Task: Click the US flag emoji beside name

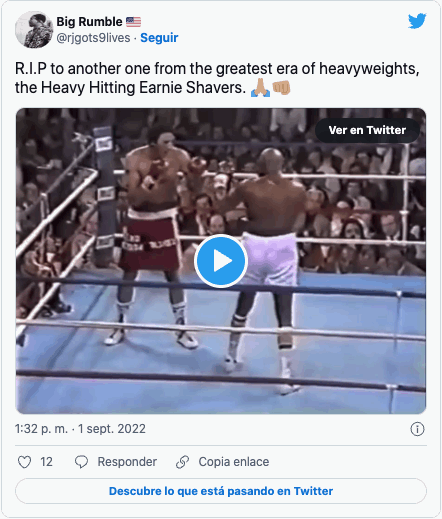Action: coord(133,22)
